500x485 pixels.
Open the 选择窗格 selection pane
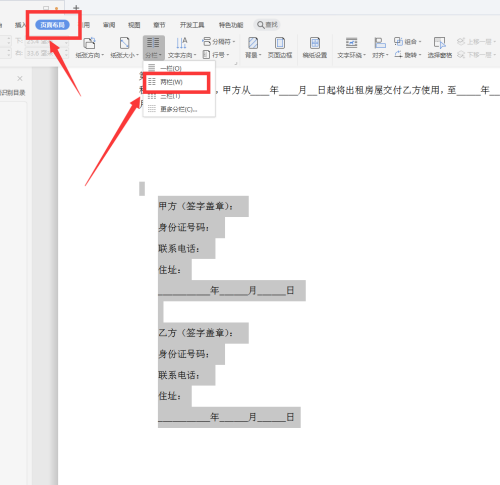click(x=440, y=48)
